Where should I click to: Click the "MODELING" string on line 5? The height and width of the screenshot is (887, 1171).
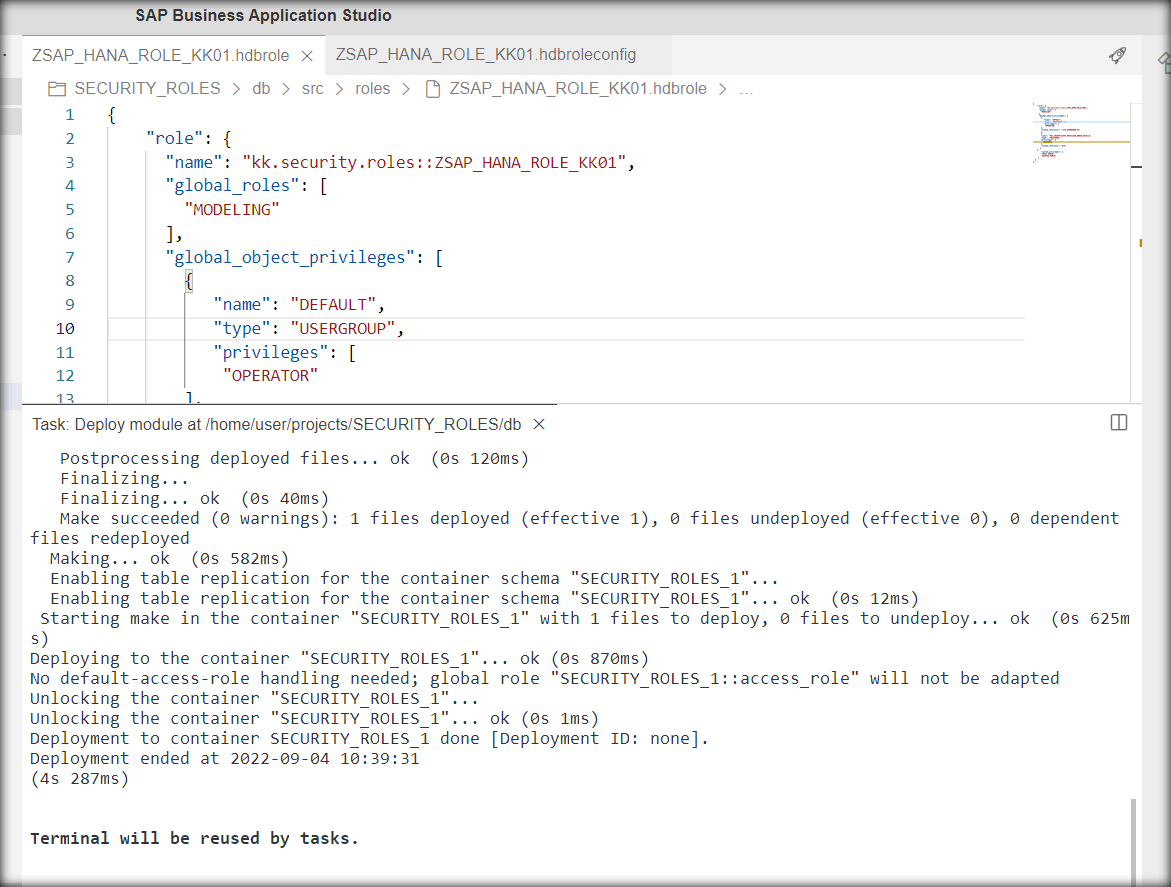point(231,209)
